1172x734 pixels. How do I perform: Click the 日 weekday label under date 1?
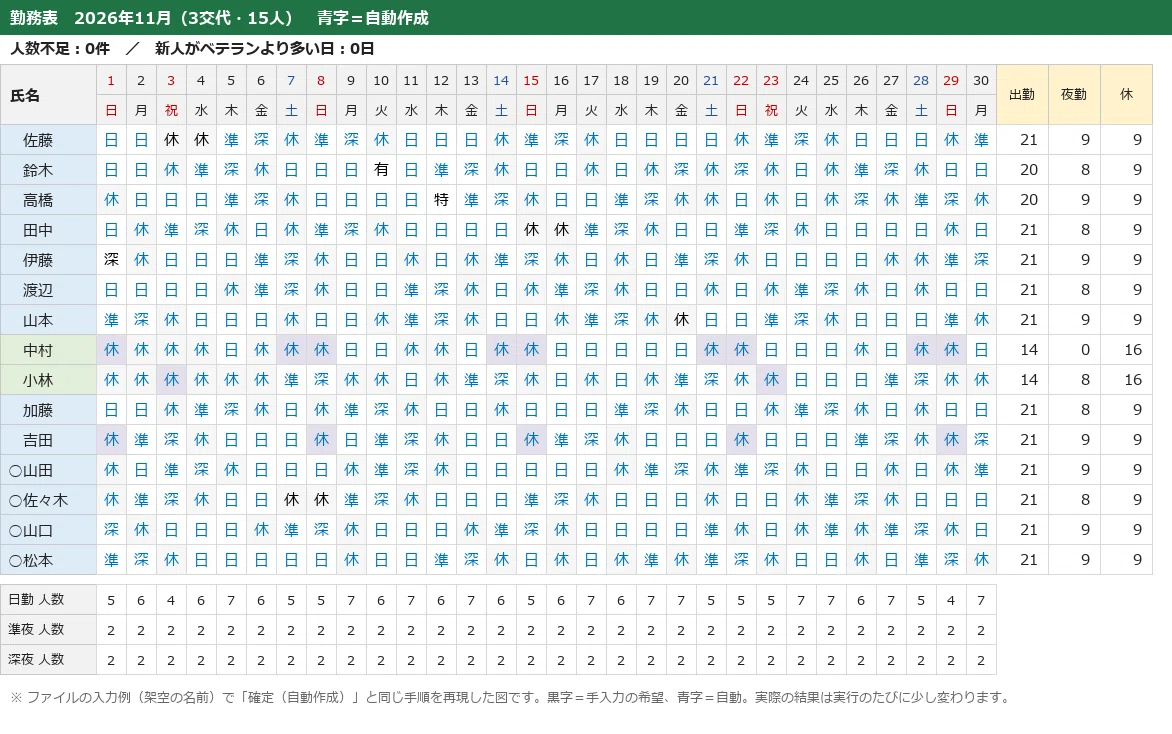(x=111, y=110)
